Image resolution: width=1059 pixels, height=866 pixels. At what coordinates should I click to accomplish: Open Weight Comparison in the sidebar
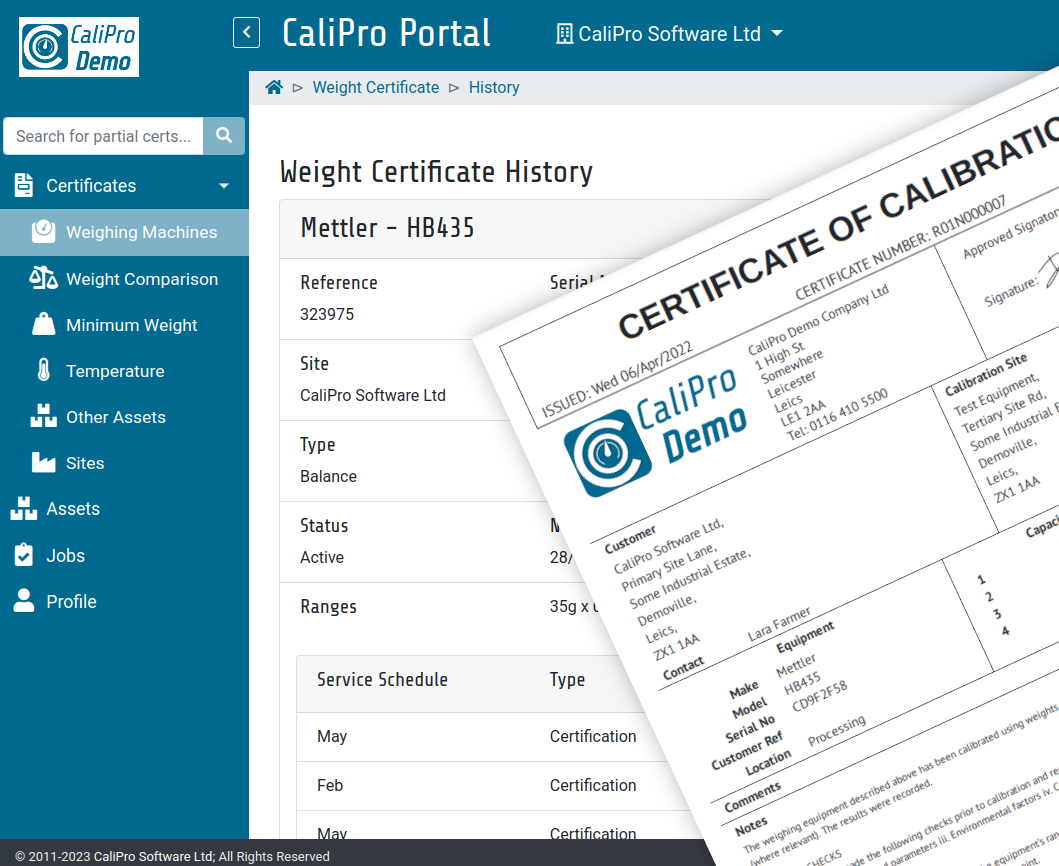[x=124, y=279]
